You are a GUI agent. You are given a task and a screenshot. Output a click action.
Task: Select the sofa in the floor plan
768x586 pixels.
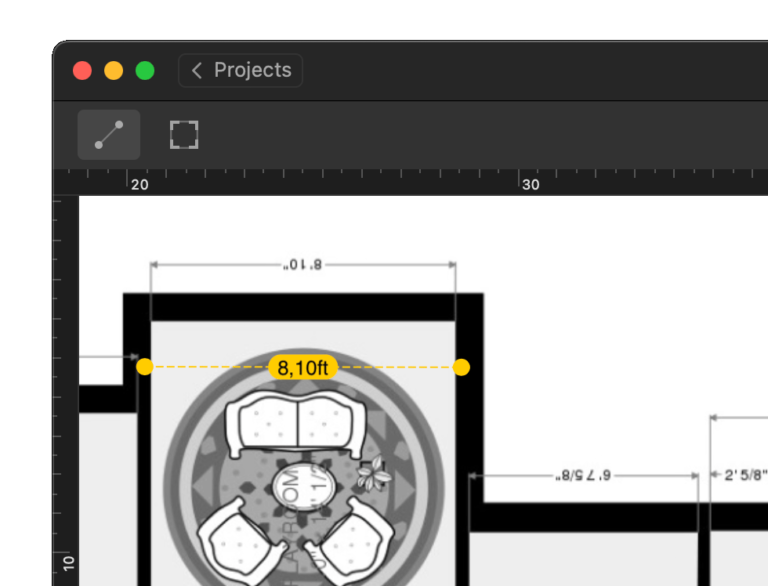point(295,422)
